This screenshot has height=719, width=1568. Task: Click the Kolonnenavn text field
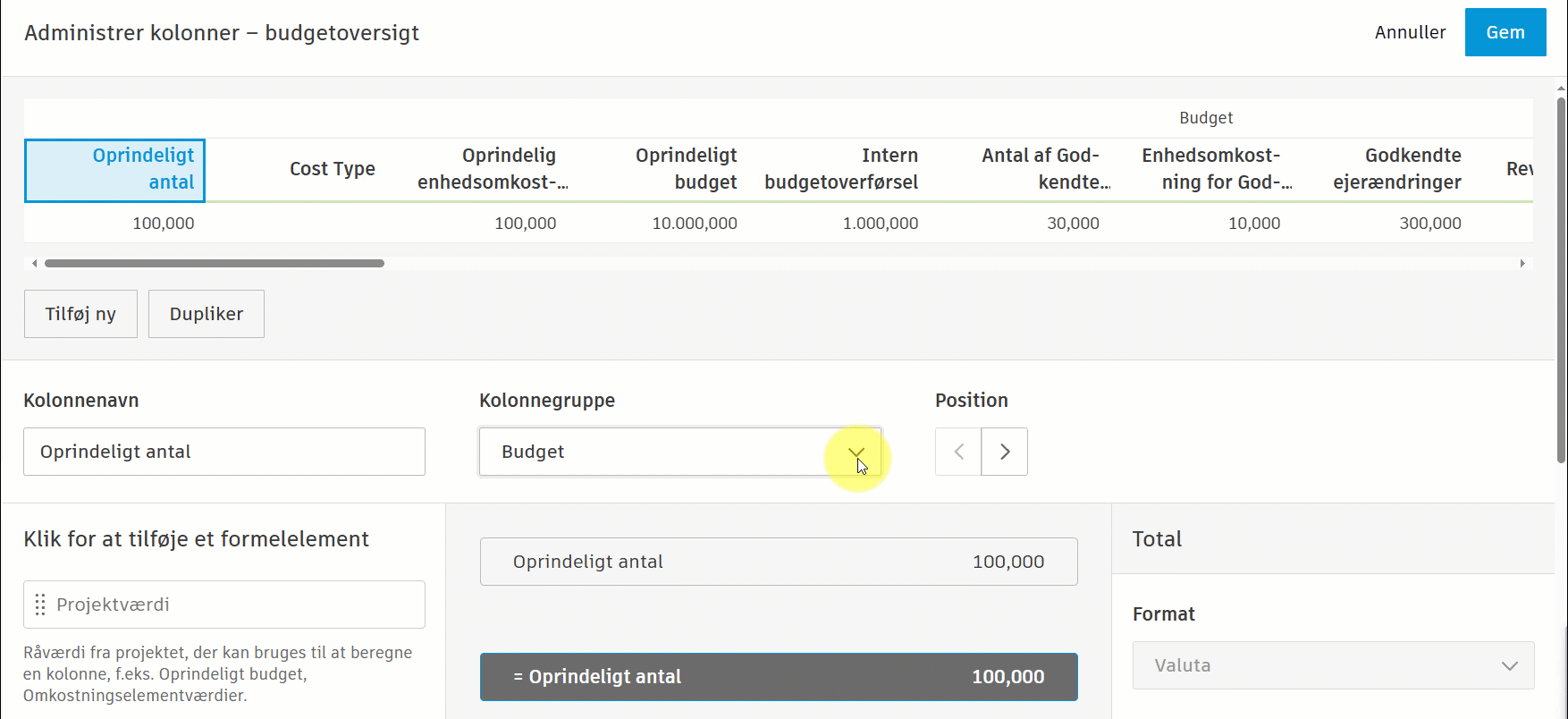pos(223,452)
